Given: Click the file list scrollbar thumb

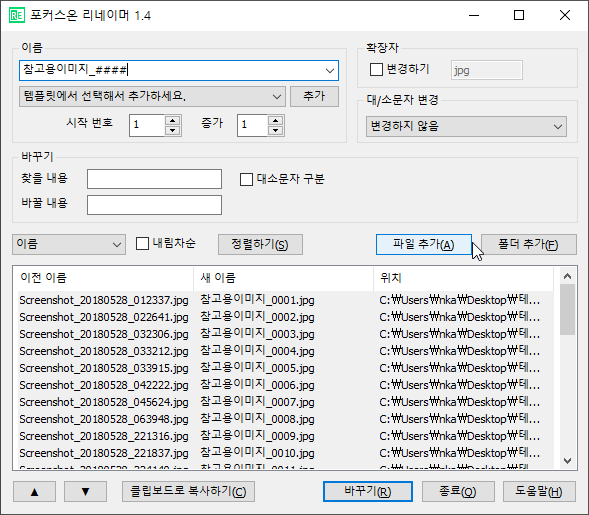Looking at the screenshot, I should [x=568, y=310].
